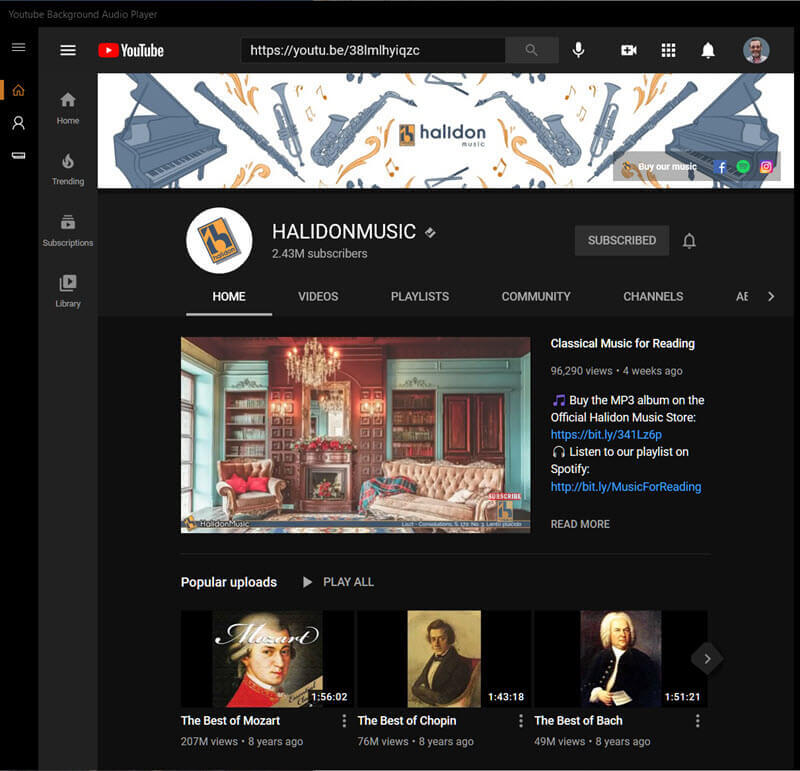
Task: Click the YouTube URL search field
Action: [x=373, y=50]
